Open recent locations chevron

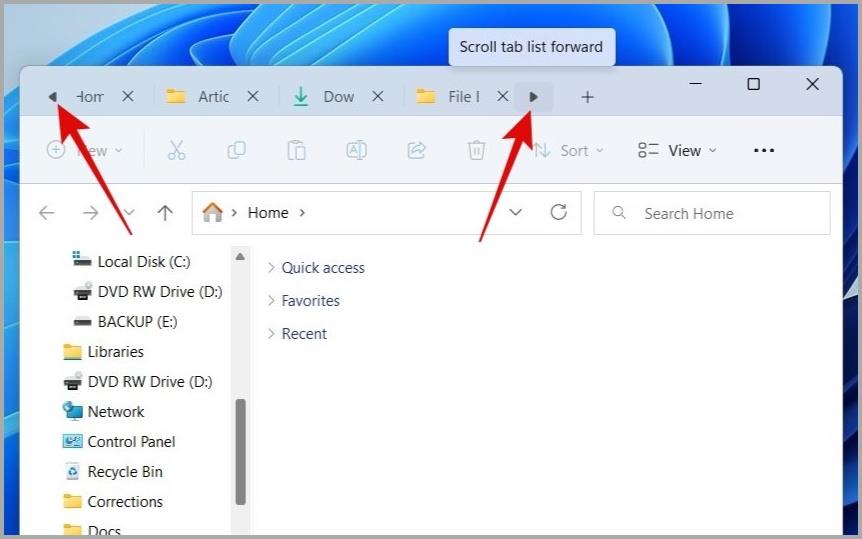point(129,213)
